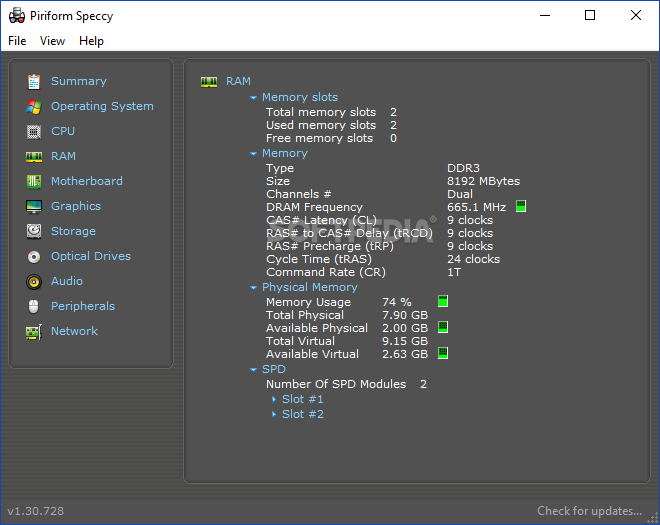Viewport: 660px width, 525px height.
Task: Click the '665.1 MHz' frequency value
Action: pyautogui.click(x=476, y=208)
